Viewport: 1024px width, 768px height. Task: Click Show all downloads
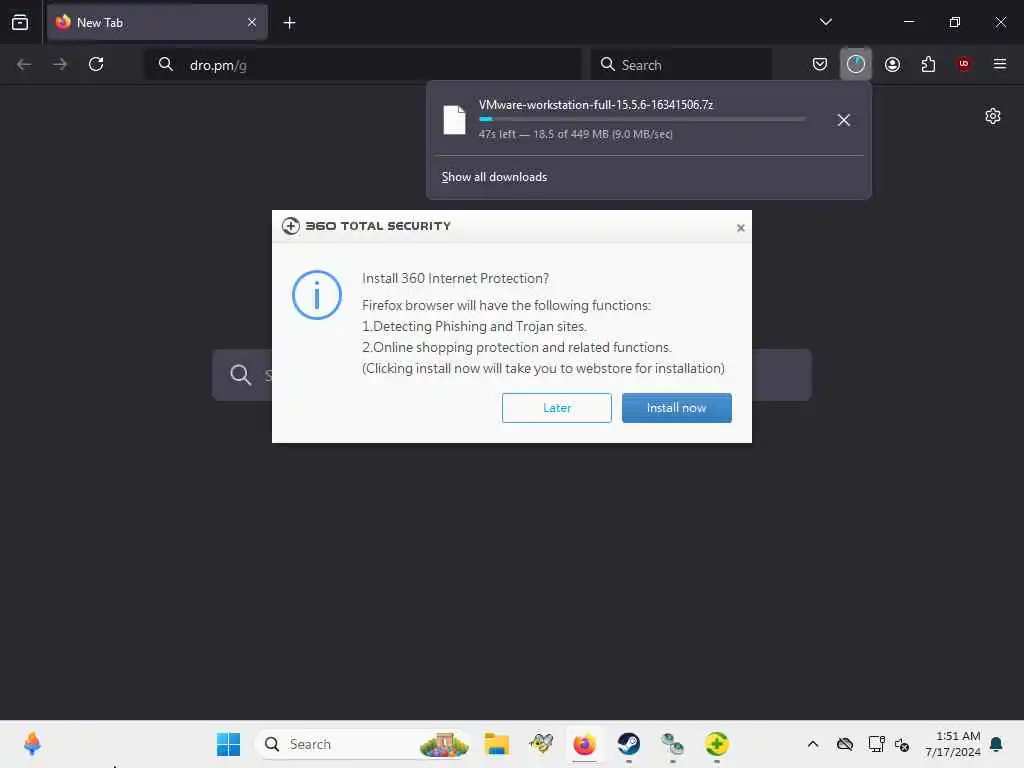(x=494, y=177)
